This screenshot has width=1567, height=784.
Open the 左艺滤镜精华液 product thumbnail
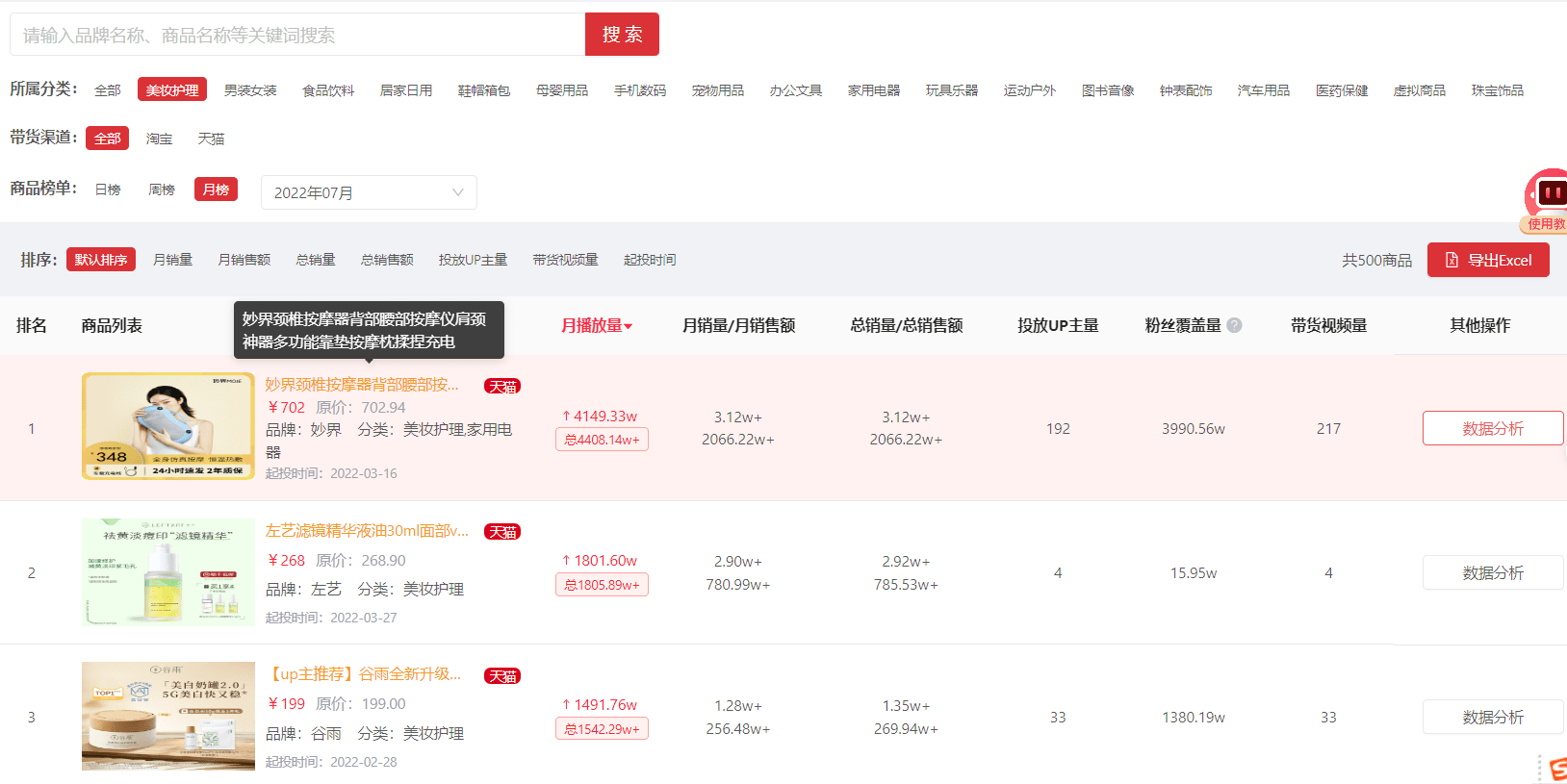click(168, 572)
